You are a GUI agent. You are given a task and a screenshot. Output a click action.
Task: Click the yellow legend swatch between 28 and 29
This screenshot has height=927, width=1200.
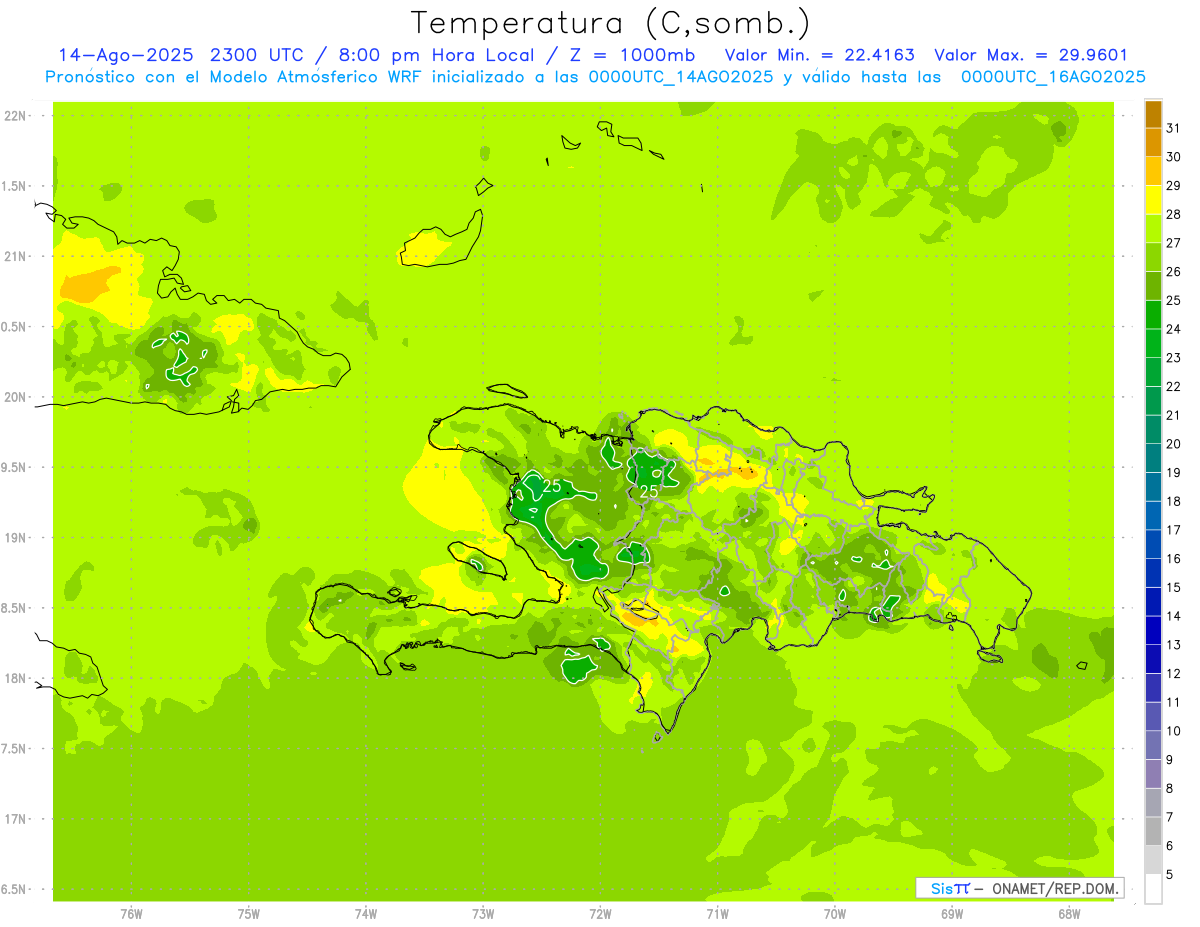click(x=1153, y=200)
